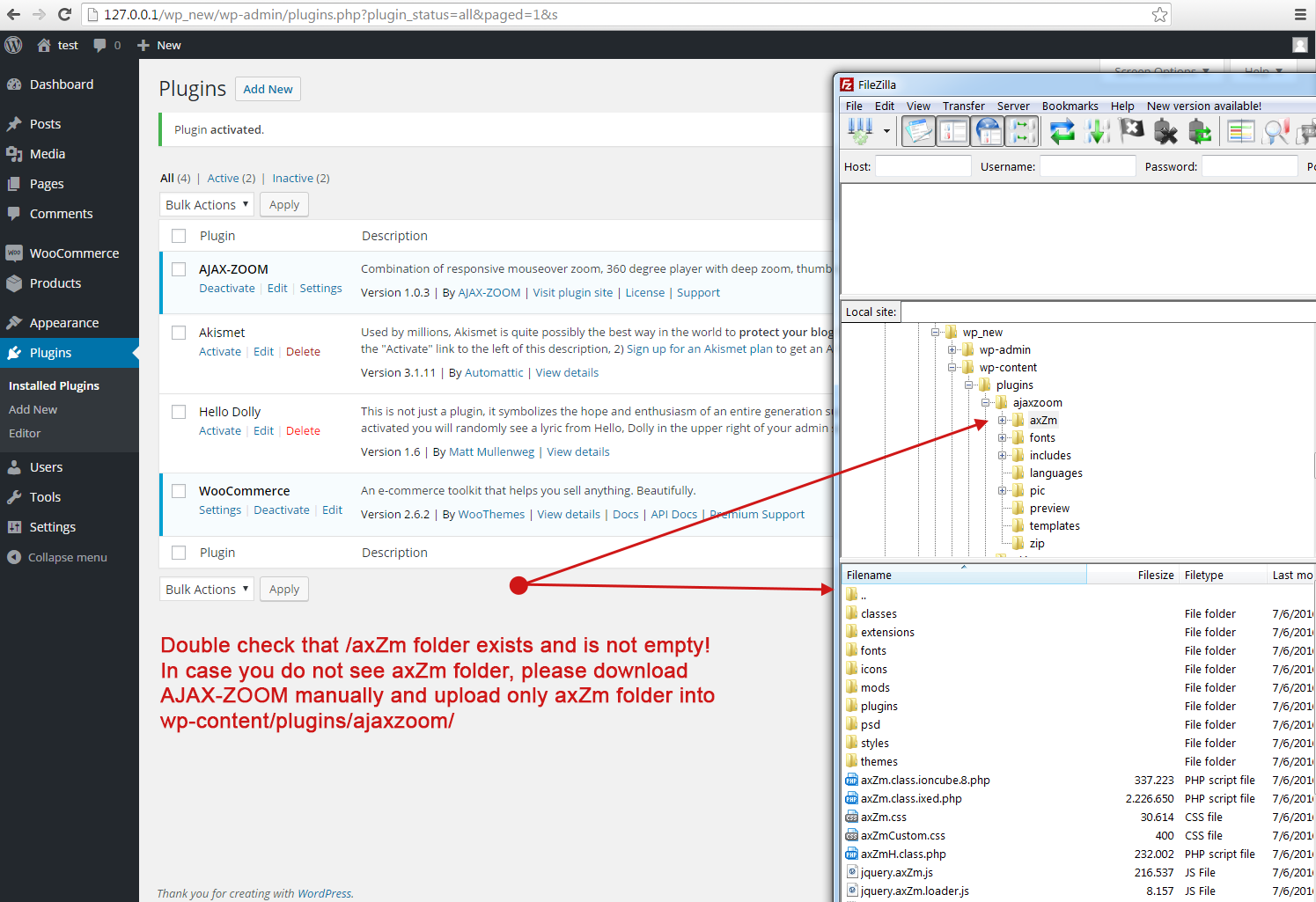Expand the fonts folder in local tree
The width and height of the screenshot is (1316, 902).
point(1002,438)
